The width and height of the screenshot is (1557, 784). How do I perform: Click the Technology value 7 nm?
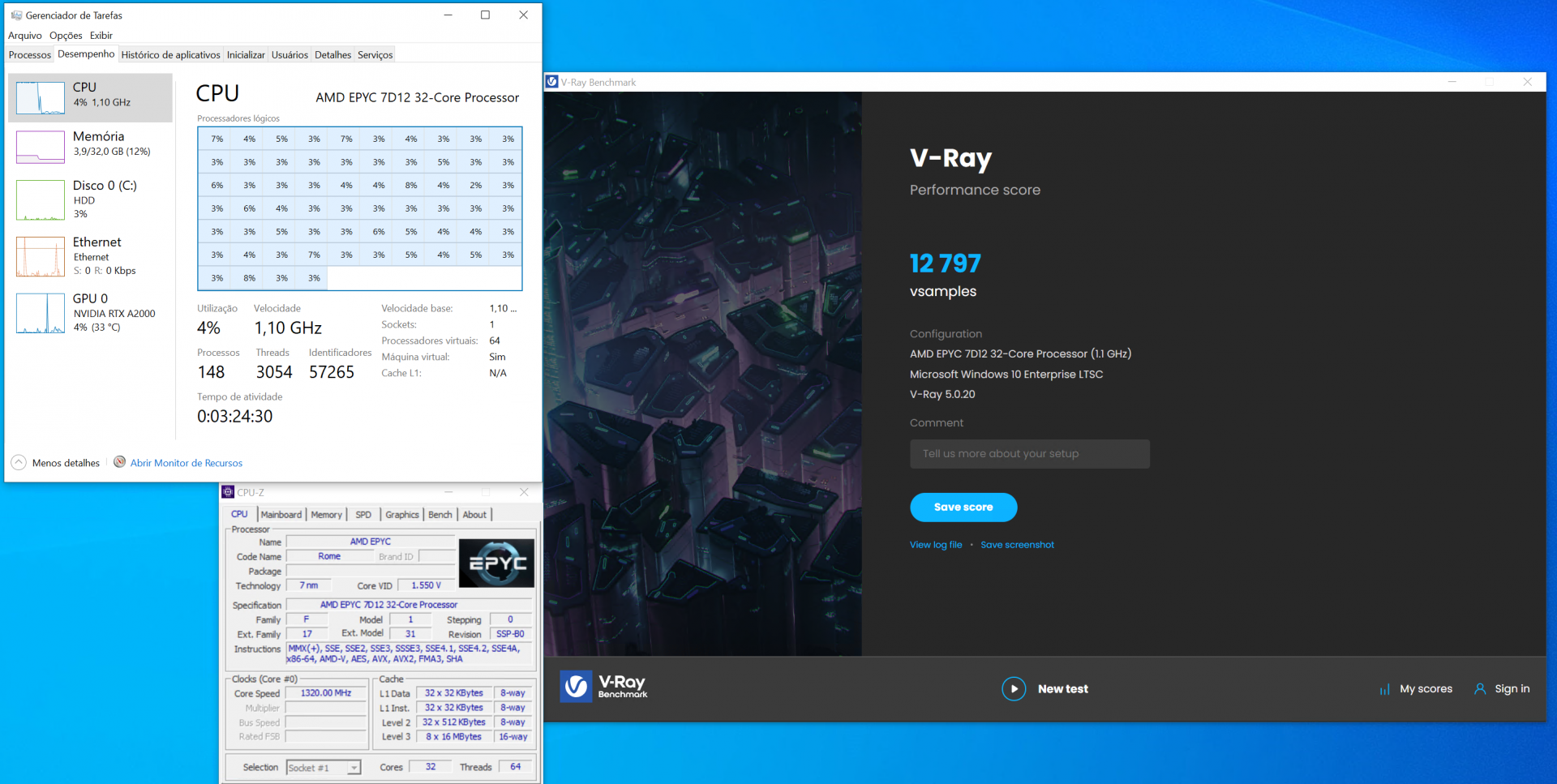click(308, 585)
